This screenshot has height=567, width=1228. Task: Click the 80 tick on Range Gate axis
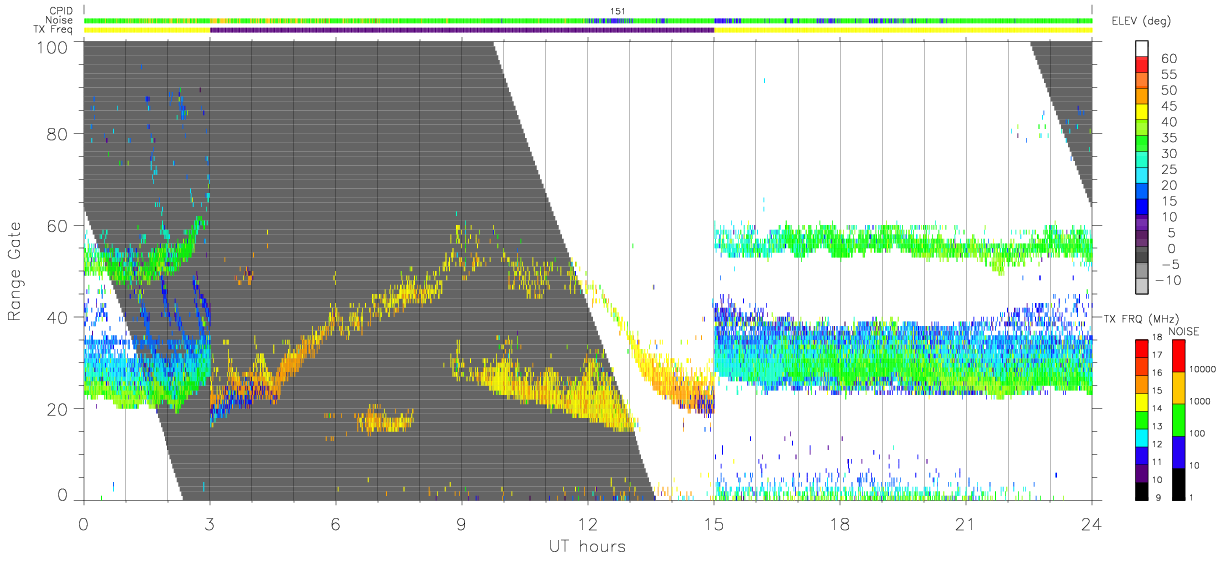(x=59, y=134)
